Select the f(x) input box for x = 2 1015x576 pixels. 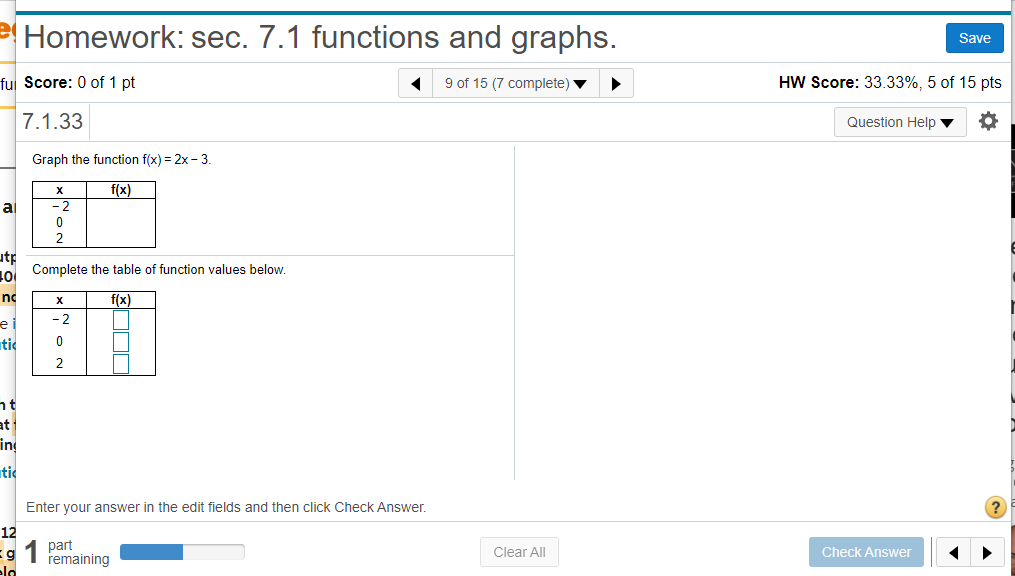pos(121,363)
